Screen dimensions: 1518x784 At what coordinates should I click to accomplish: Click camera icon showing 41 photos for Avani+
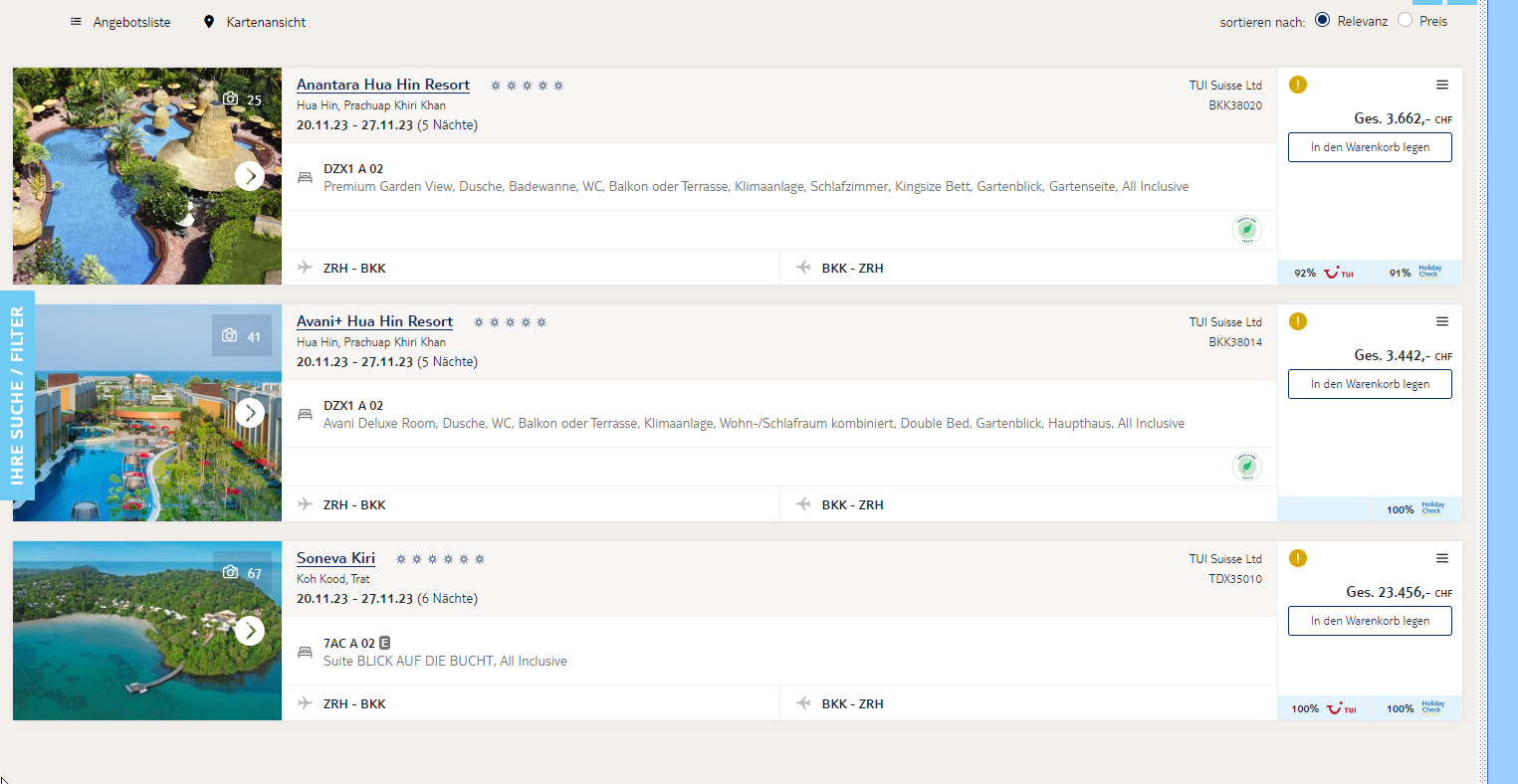pyautogui.click(x=230, y=336)
